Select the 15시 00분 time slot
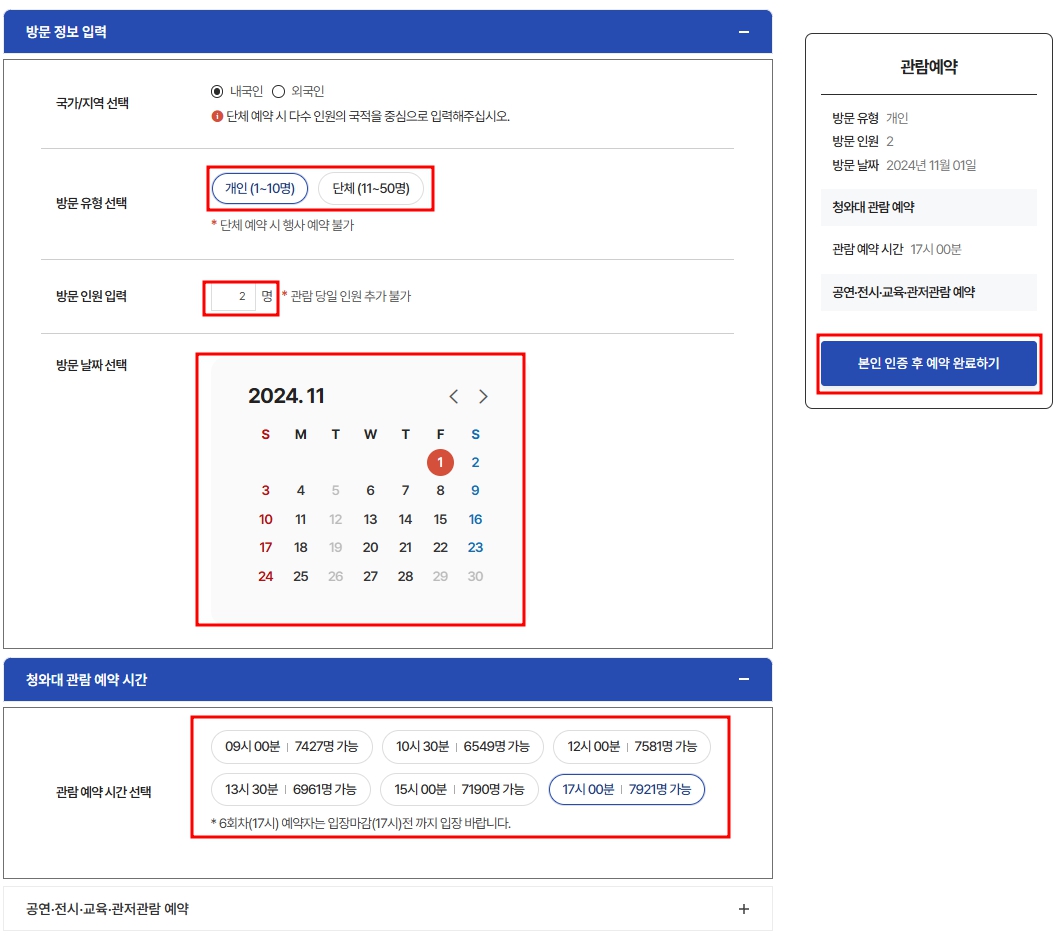Image resolution: width=1060 pixels, height=937 pixels. [x=459, y=790]
